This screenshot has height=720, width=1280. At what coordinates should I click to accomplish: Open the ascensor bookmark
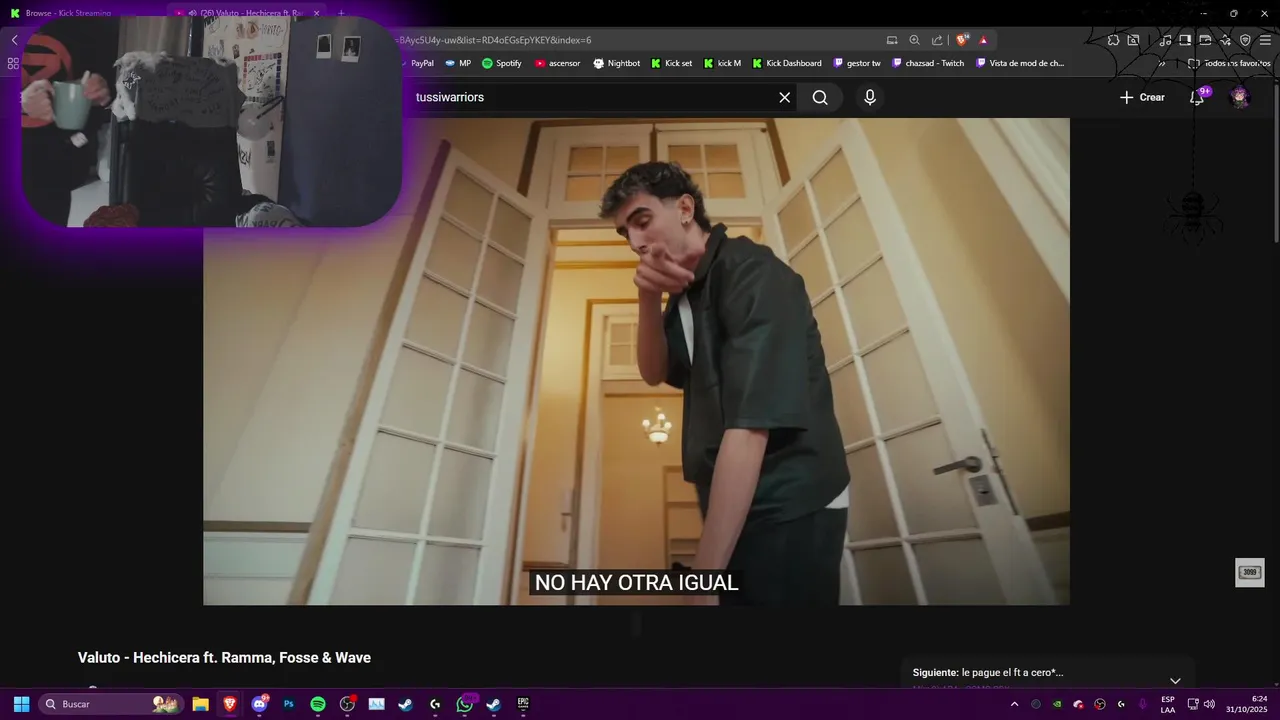pos(557,63)
